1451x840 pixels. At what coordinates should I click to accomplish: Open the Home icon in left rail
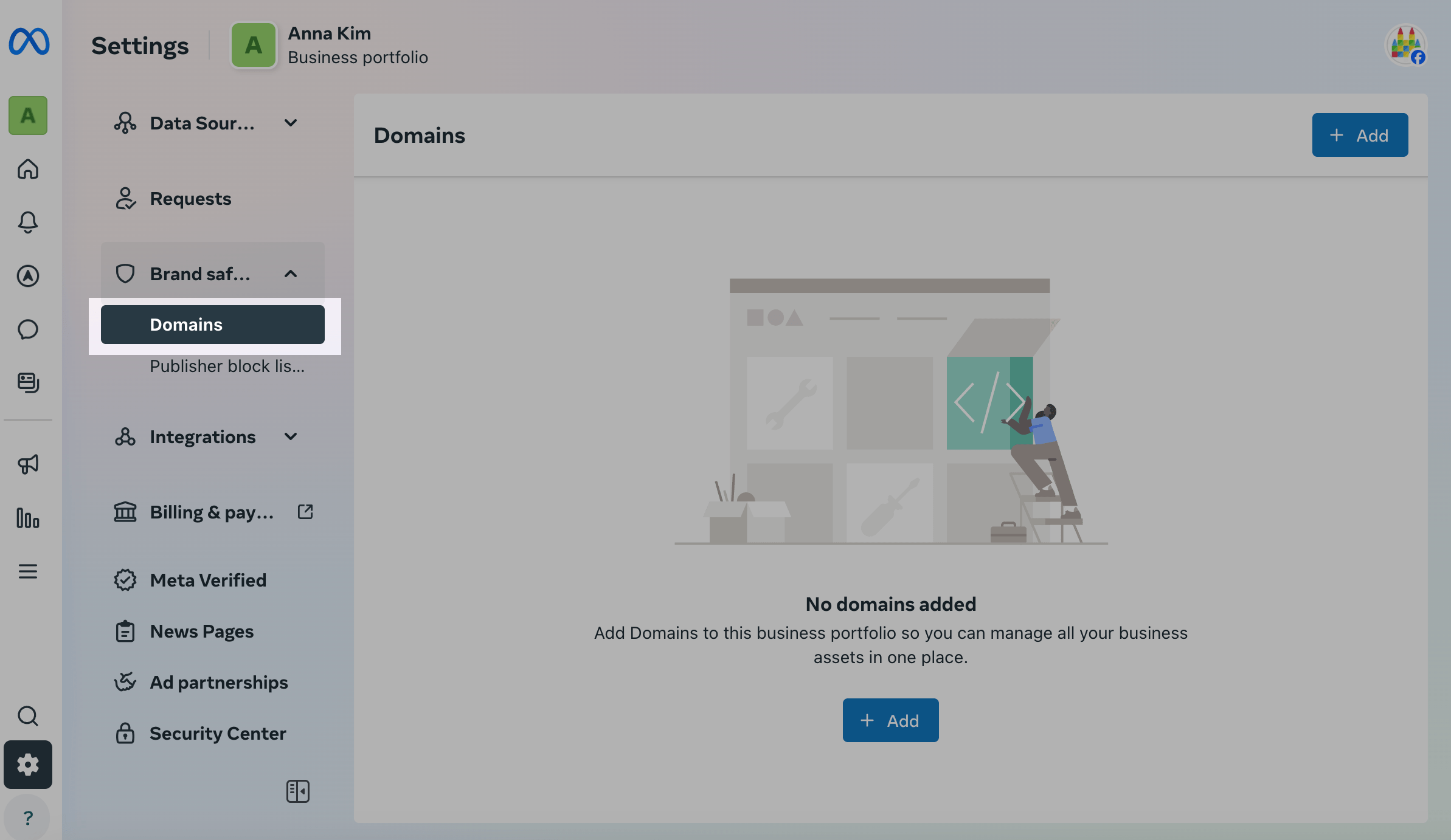tap(28, 170)
